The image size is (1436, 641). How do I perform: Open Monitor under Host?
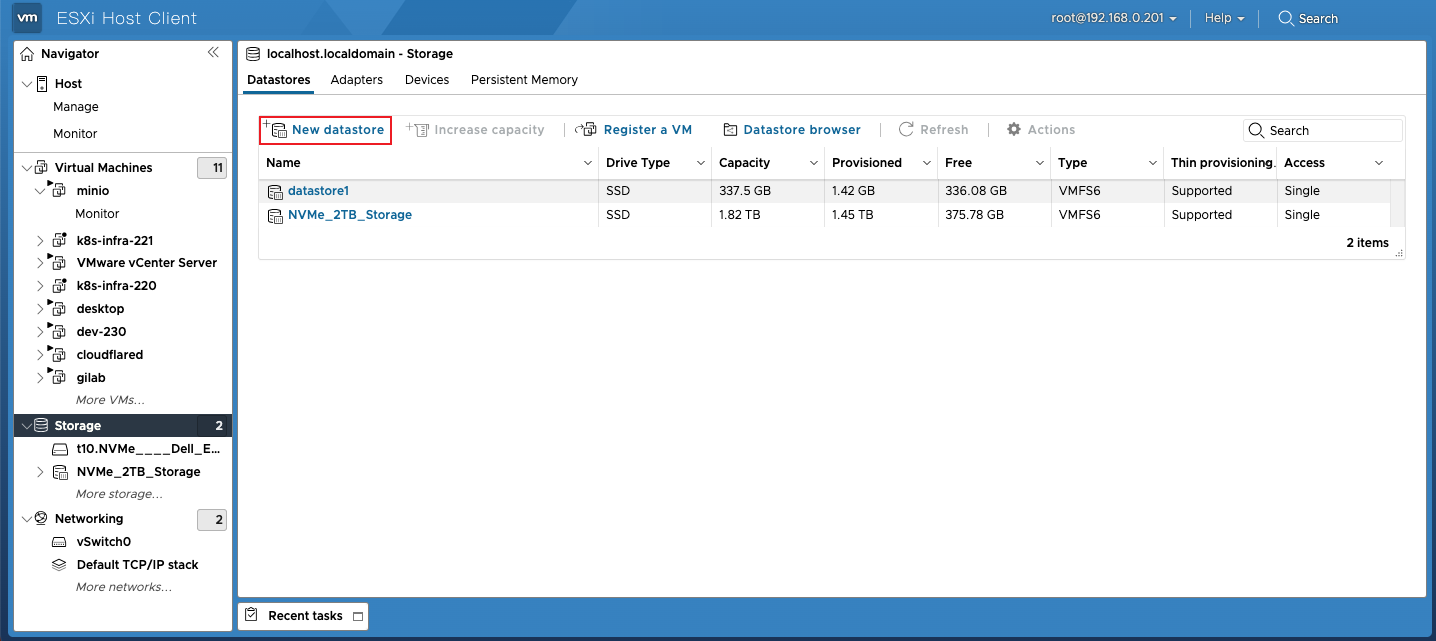click(x=75, y=134)
